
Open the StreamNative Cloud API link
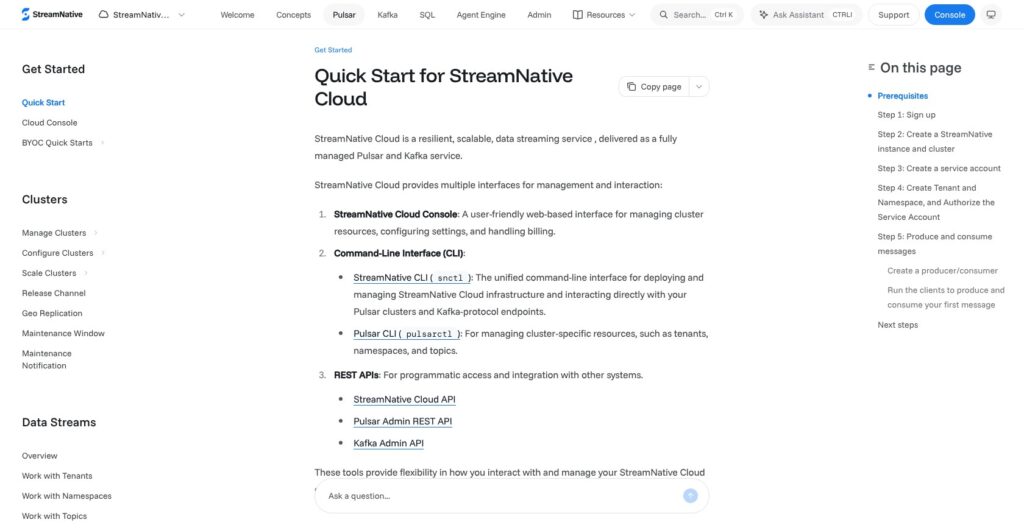[404, 399]
